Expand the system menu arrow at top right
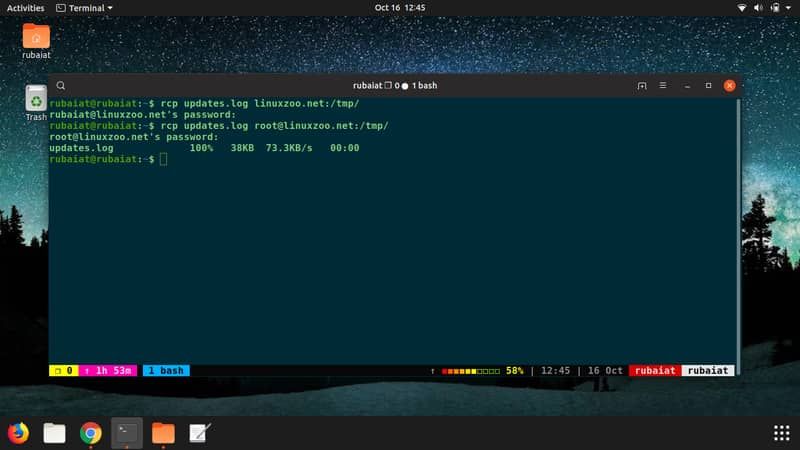 click(788, 7)
